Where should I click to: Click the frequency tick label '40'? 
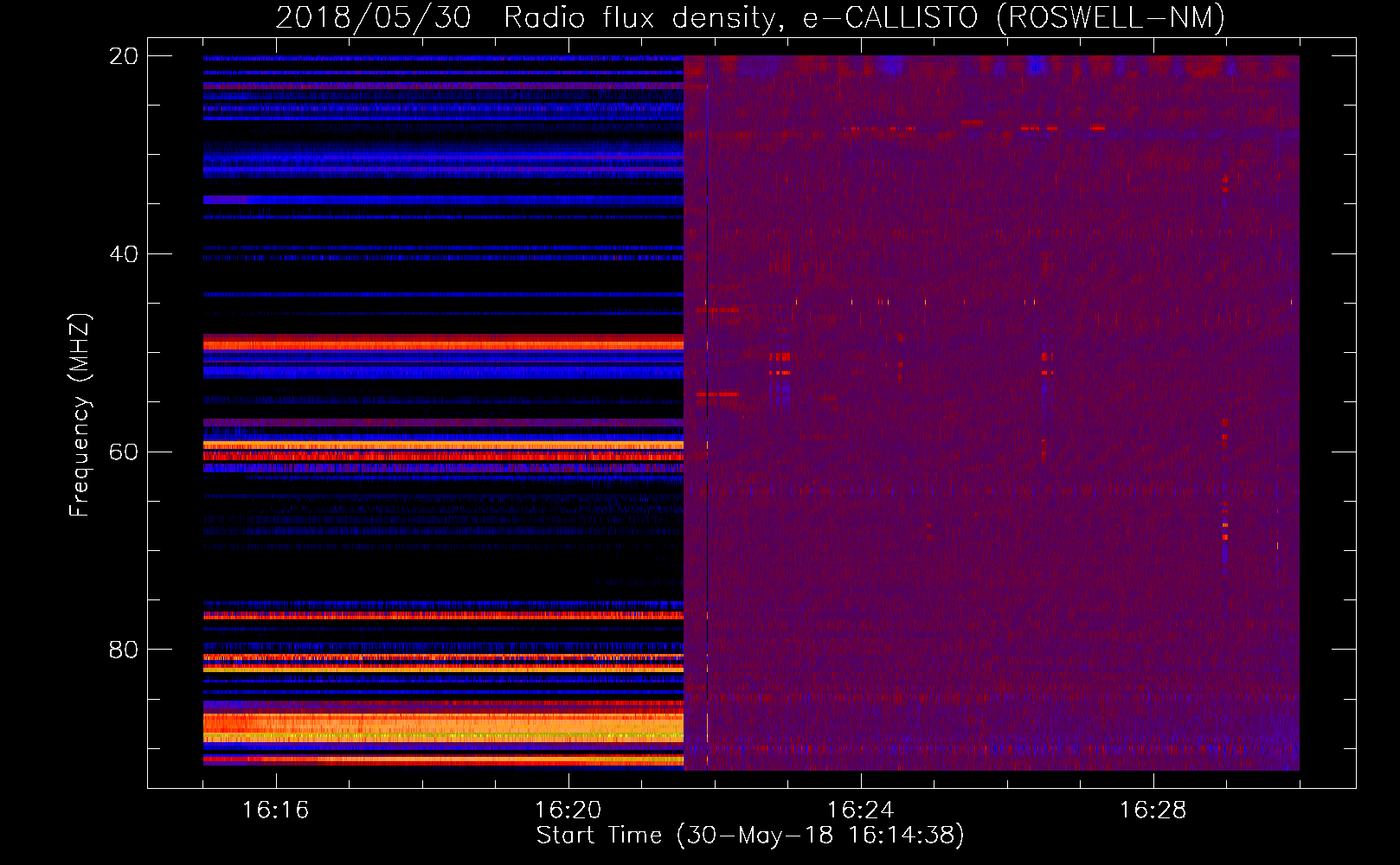[124, 254]
